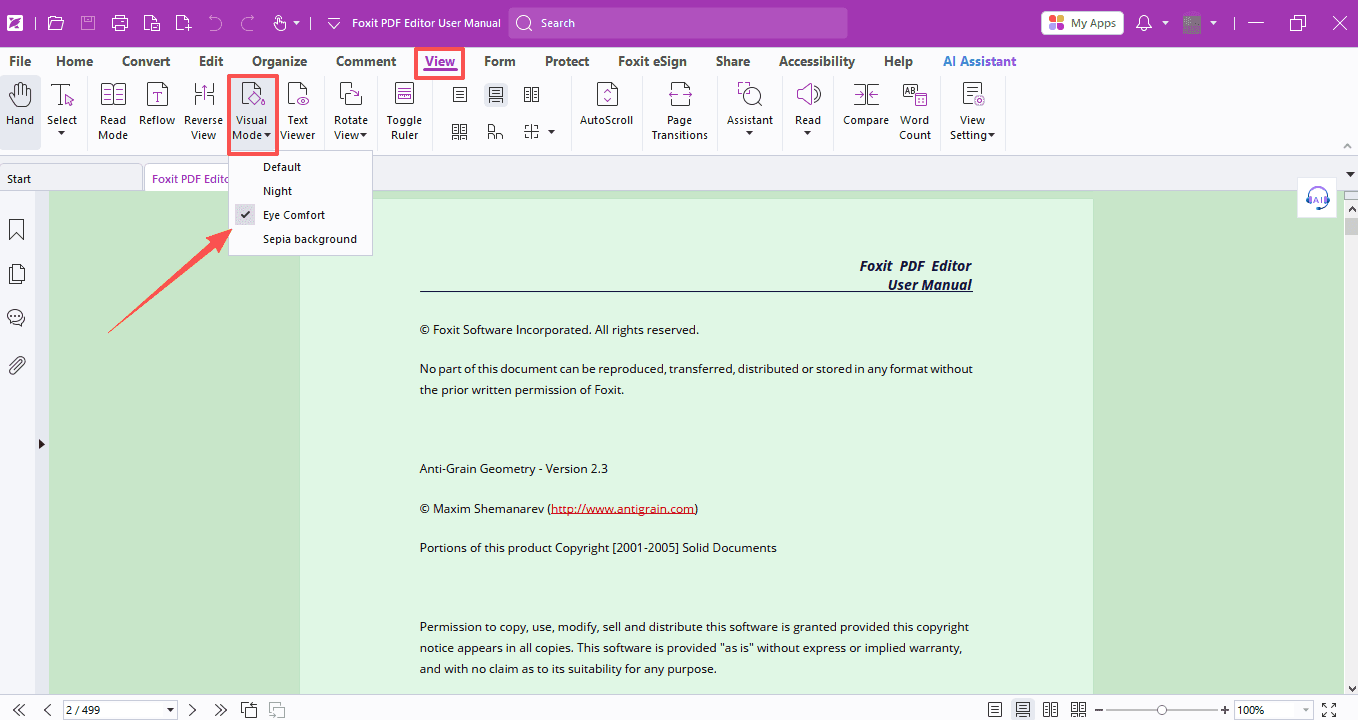Open the notifications bell
1358x720 pixels.
click(x=1146, y=22)
